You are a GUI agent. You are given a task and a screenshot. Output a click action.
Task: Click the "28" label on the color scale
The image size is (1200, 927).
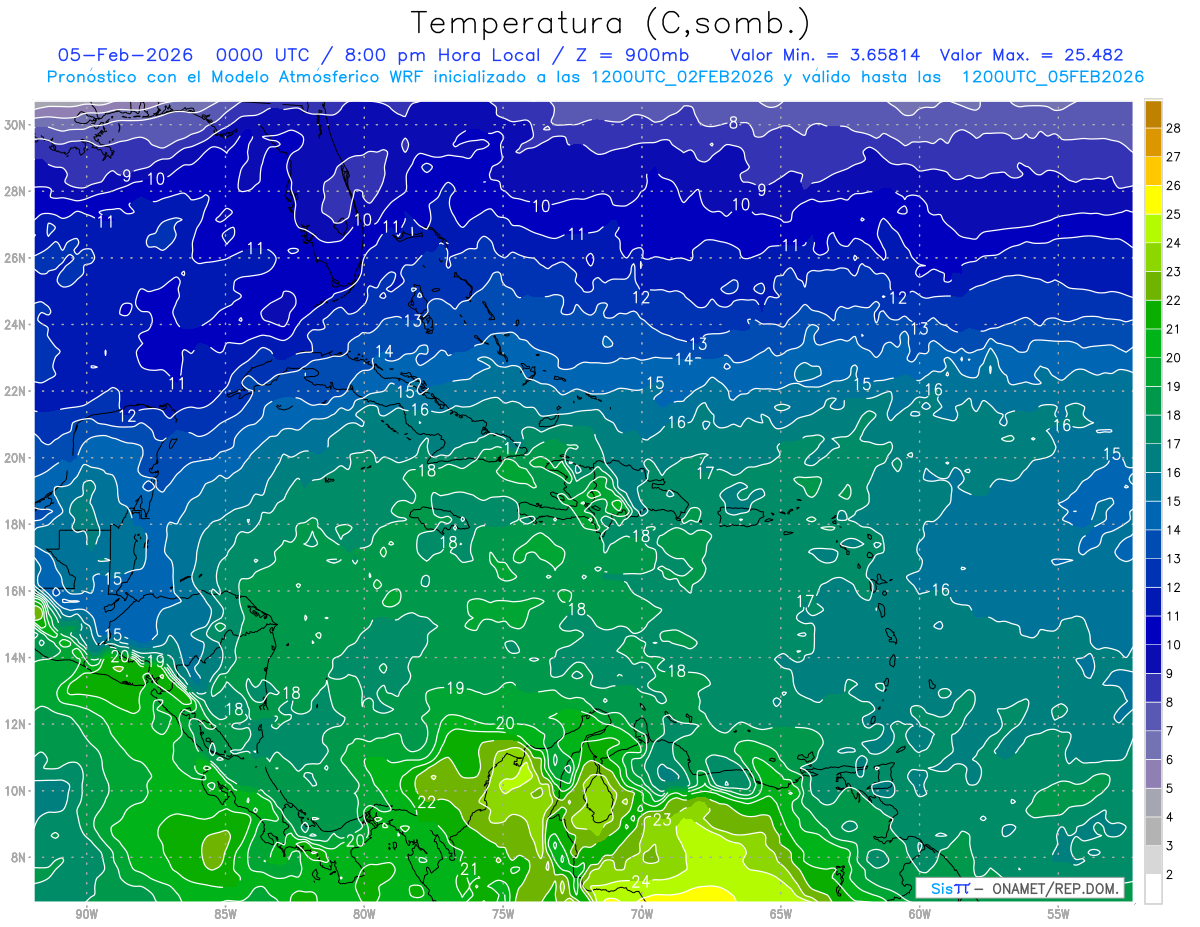[1174, 128]
